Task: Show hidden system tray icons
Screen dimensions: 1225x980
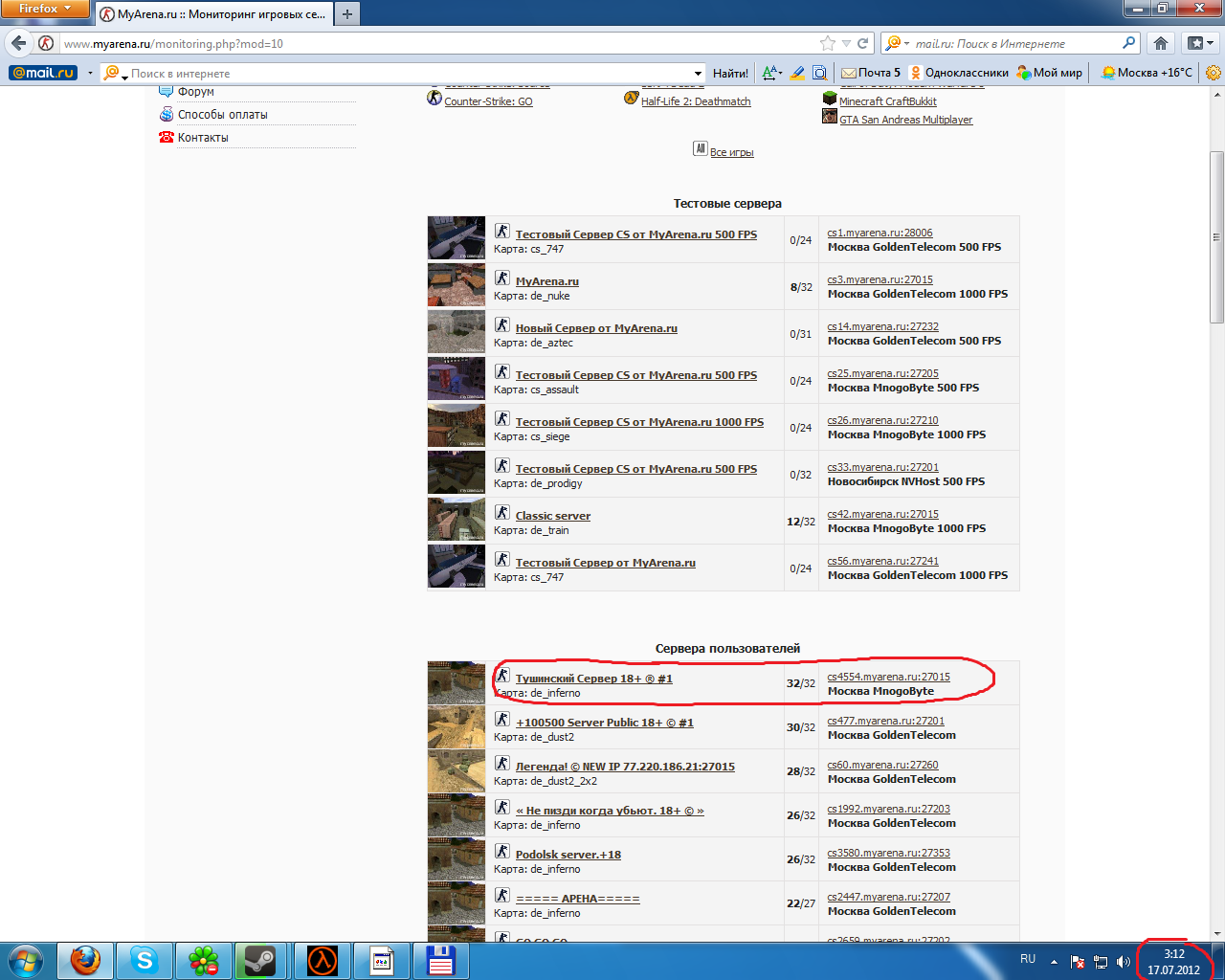Action: coord(1054,961)
